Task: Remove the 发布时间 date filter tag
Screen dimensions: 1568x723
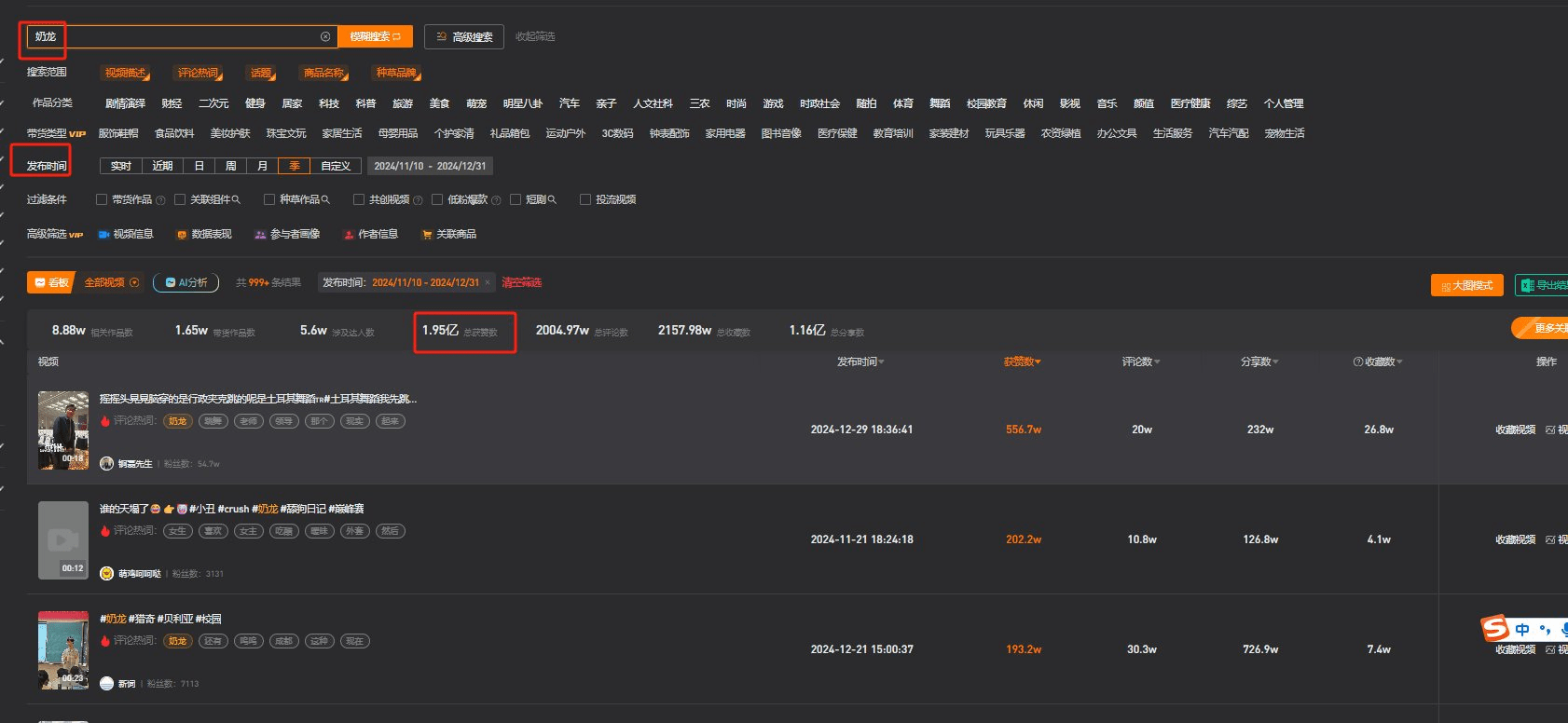Action: click(488, 282)
